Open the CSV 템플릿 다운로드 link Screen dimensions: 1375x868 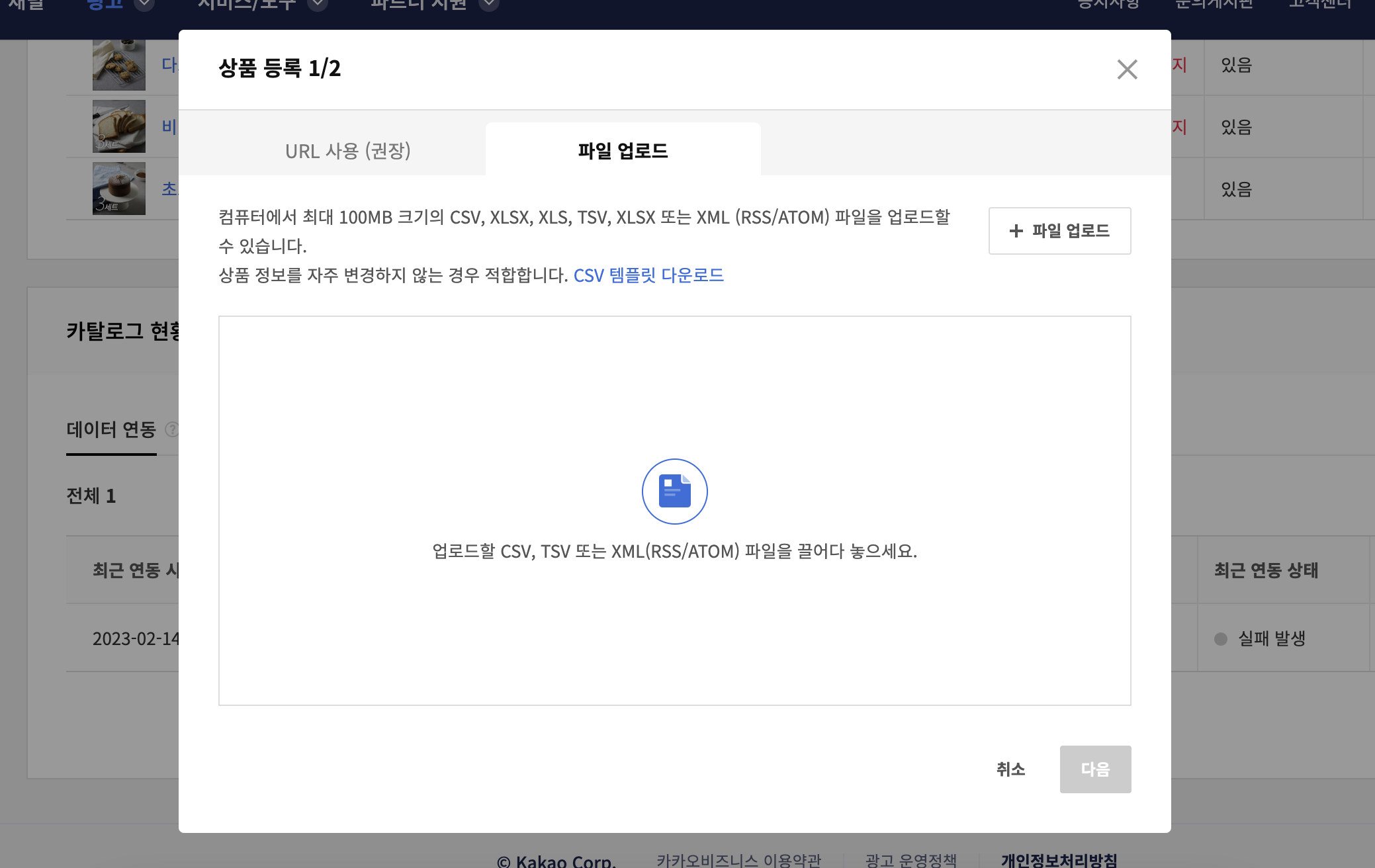tap(648, 275)
